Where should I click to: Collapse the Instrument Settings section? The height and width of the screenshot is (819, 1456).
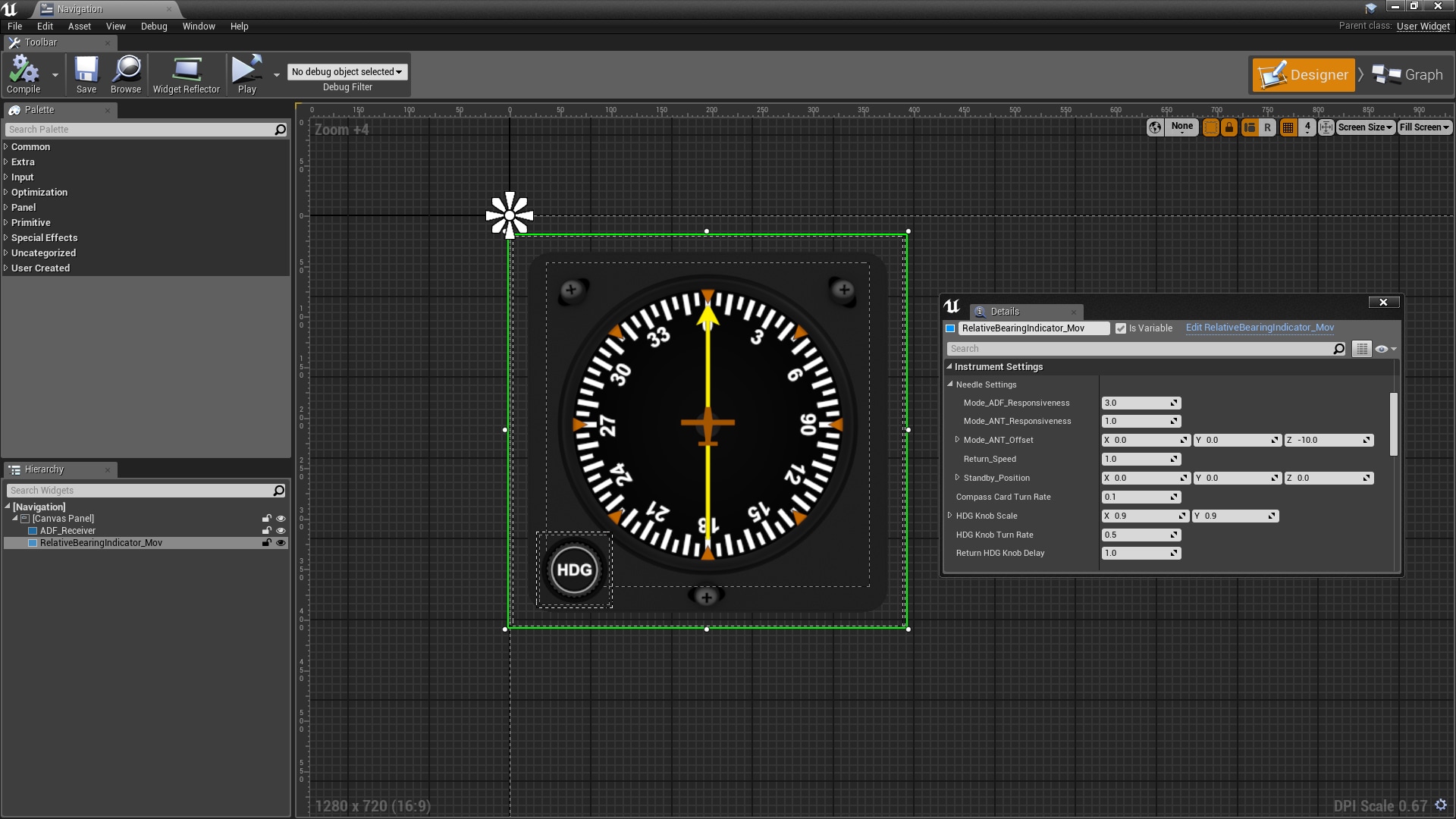pos(949,366)
